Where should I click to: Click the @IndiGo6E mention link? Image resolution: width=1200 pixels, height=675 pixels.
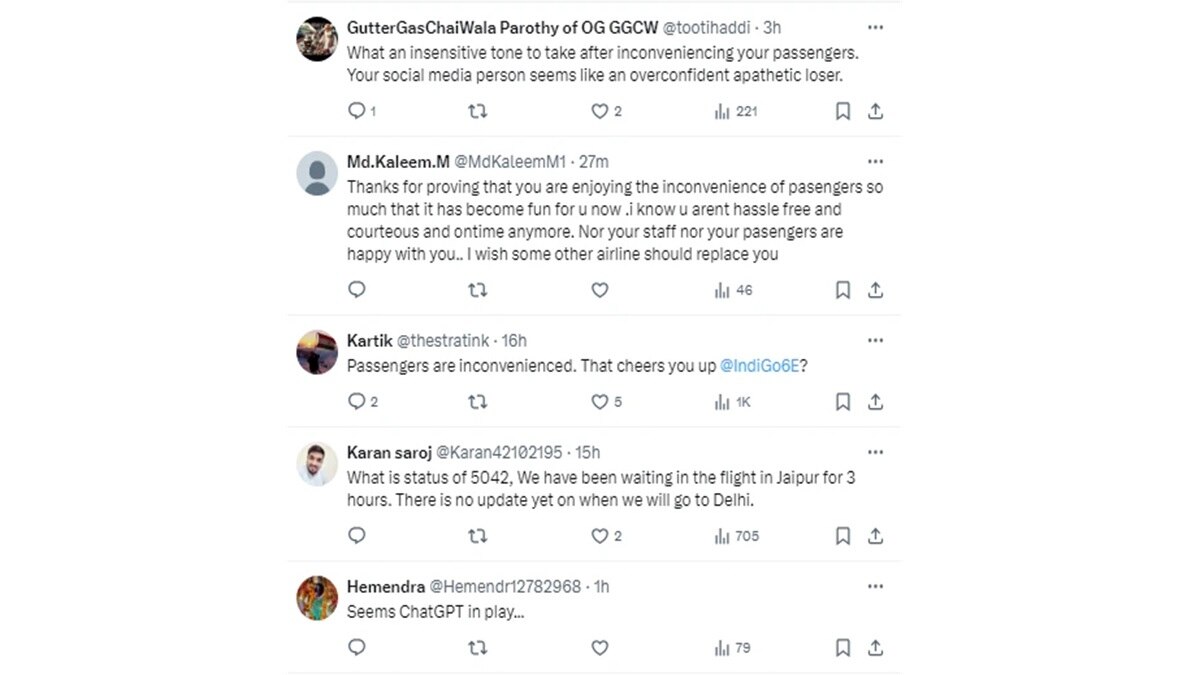[760, 366]
